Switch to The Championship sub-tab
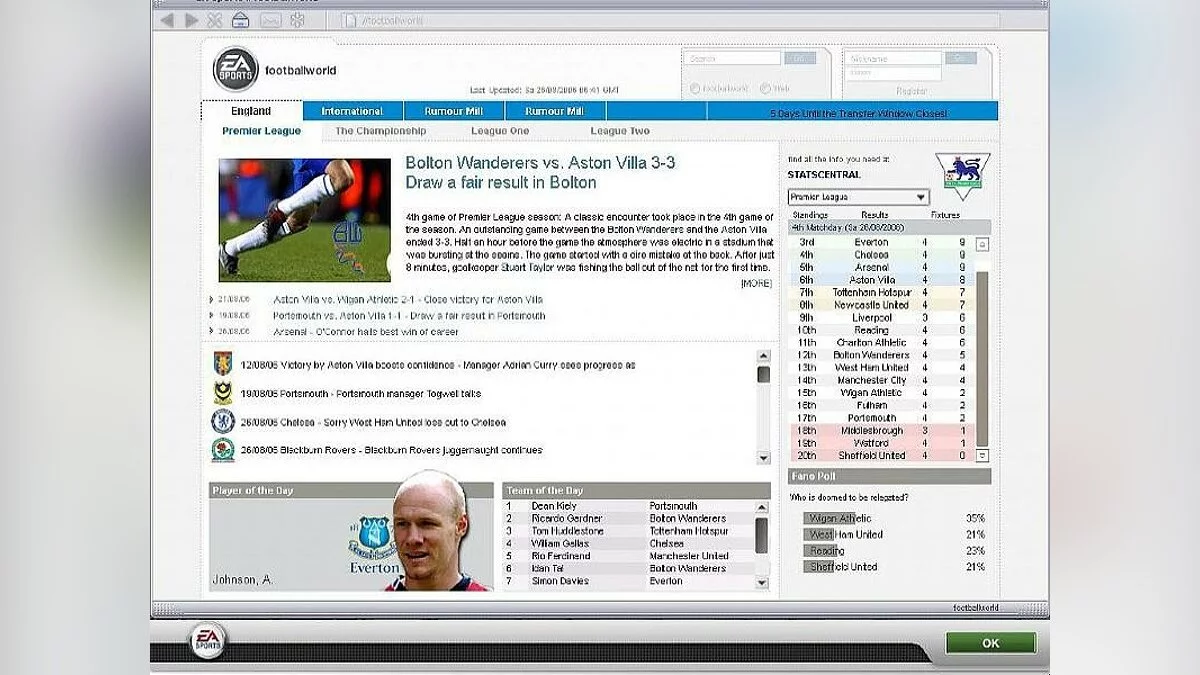The width and height of the screenshot is (1200, 675). coord(380,131)
